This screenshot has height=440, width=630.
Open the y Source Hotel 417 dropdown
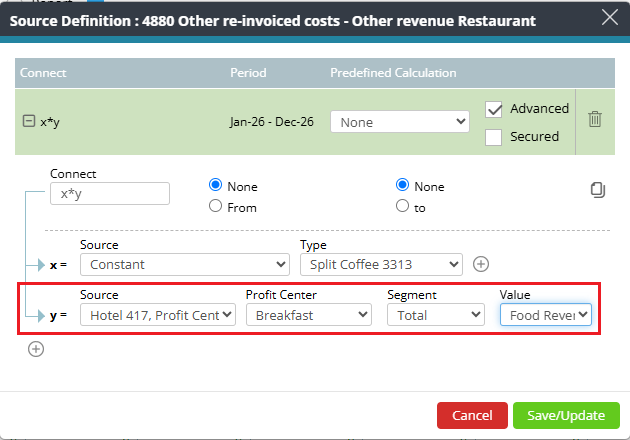(x=158, y=315)
